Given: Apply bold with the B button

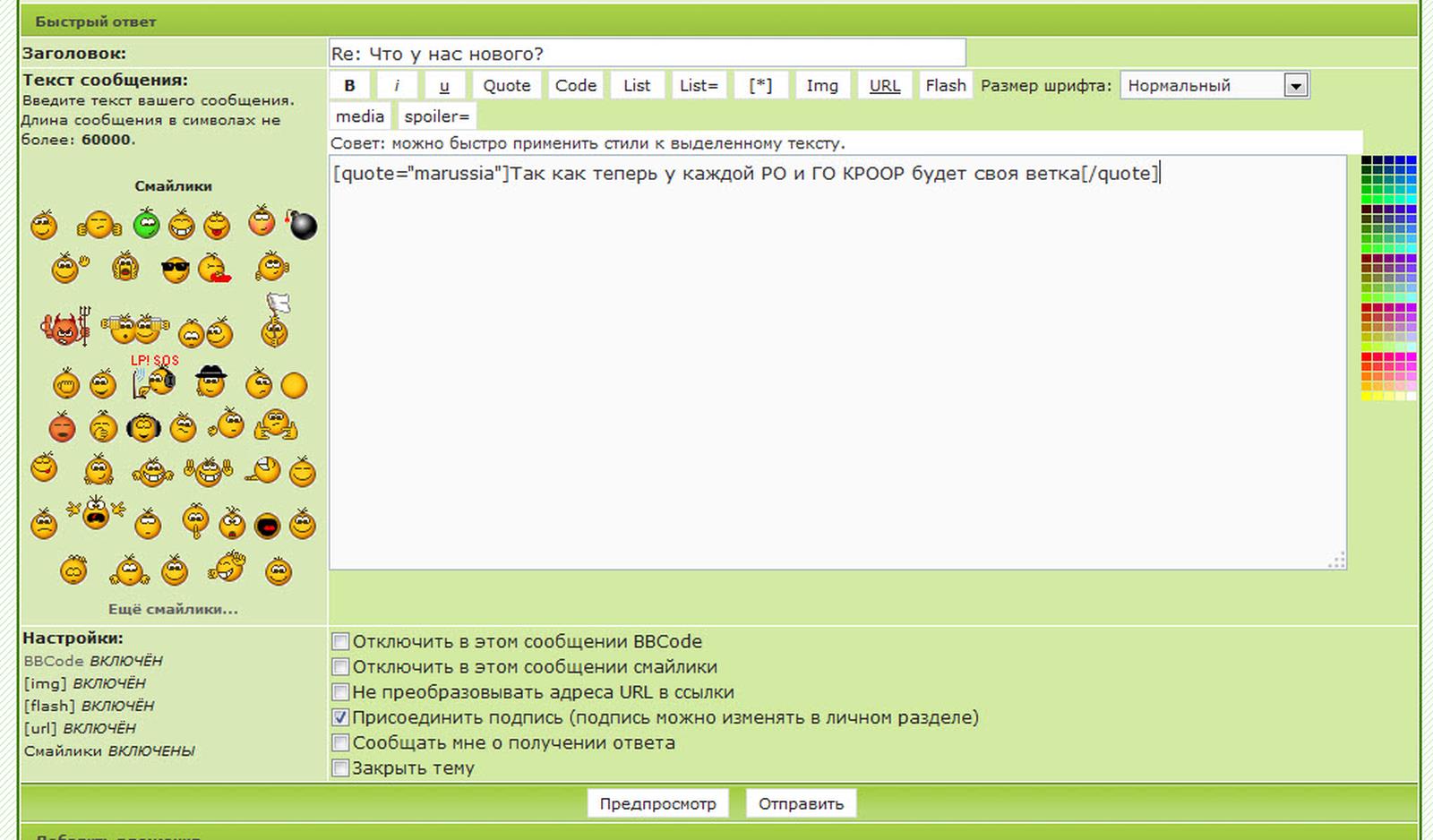Looking at the screenshot, I should 350,86.
